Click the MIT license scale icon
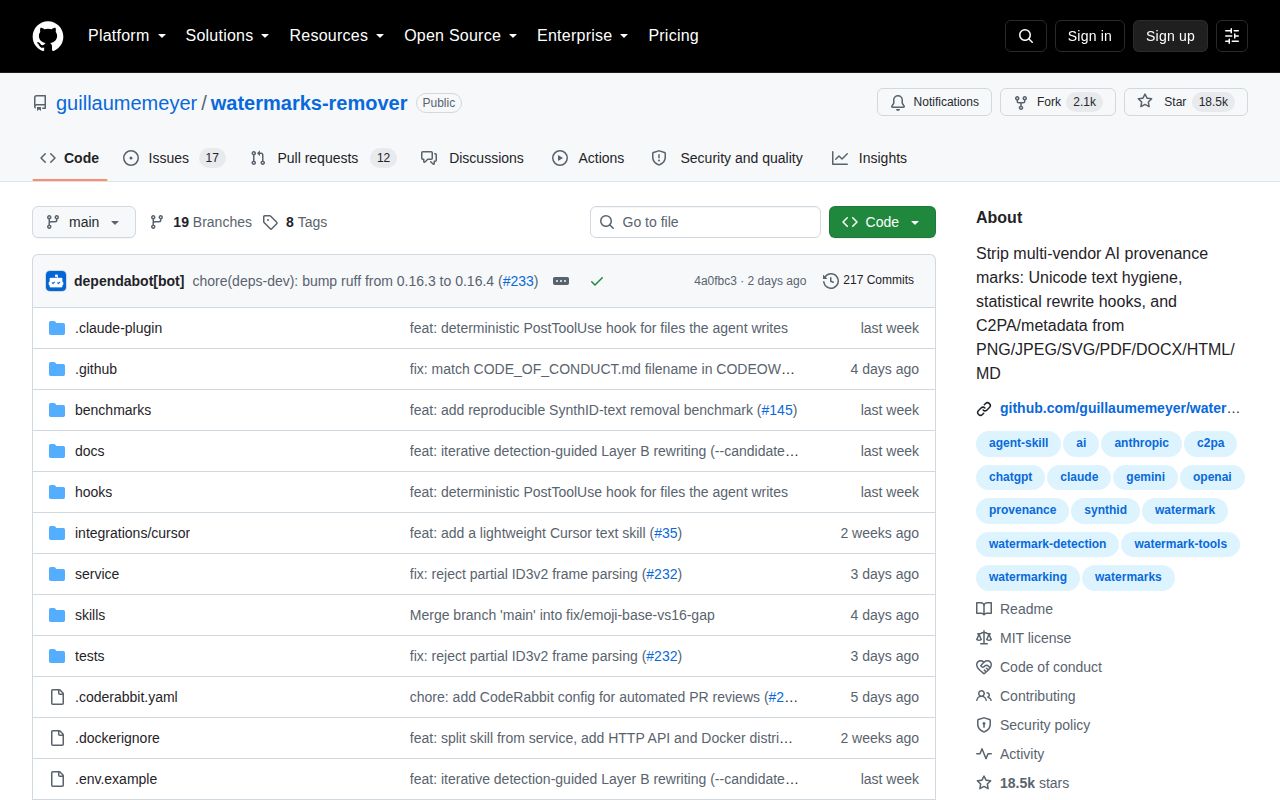Image resolution: width=1280 pixels, height=800 pixels. pos(984,638)
